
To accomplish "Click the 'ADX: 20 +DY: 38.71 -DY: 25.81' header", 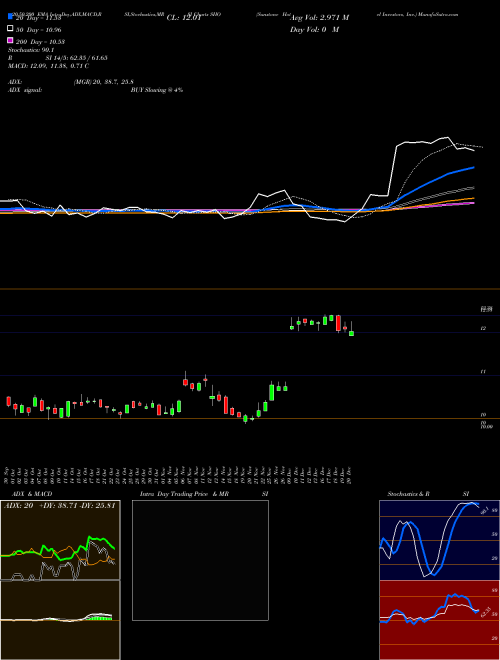I will point(60,506).
